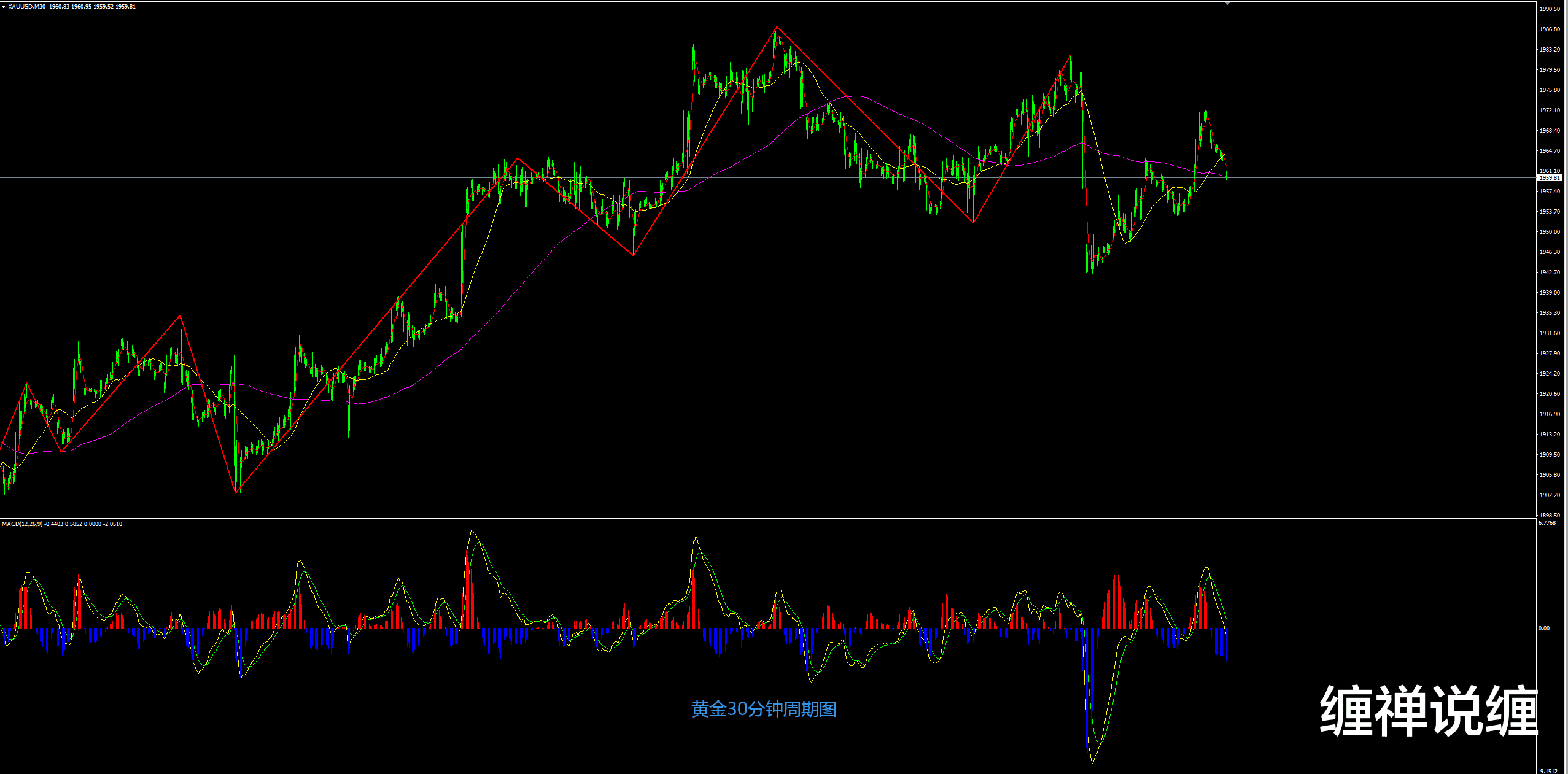
Task: Click the 1990.50 price scale label
Action: (1550, 9)
